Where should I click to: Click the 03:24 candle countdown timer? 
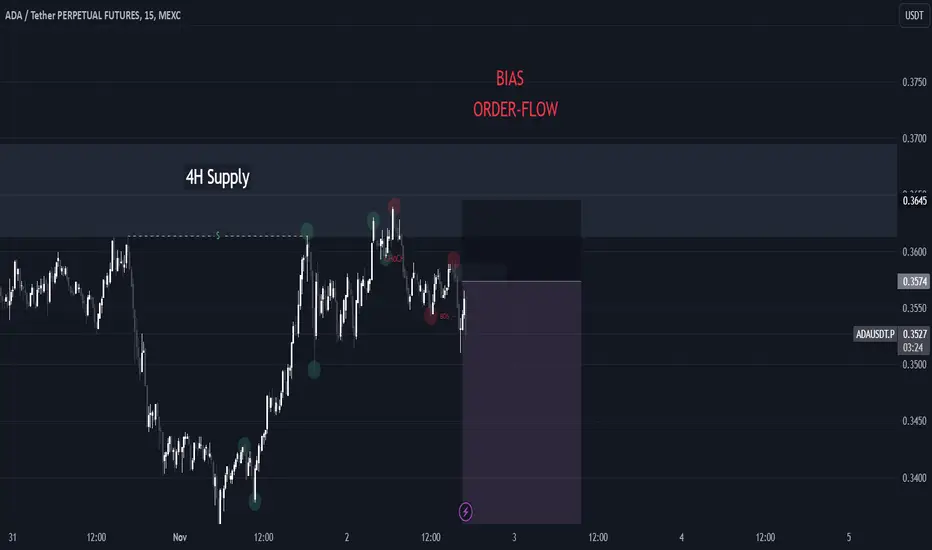pos(913,348)
